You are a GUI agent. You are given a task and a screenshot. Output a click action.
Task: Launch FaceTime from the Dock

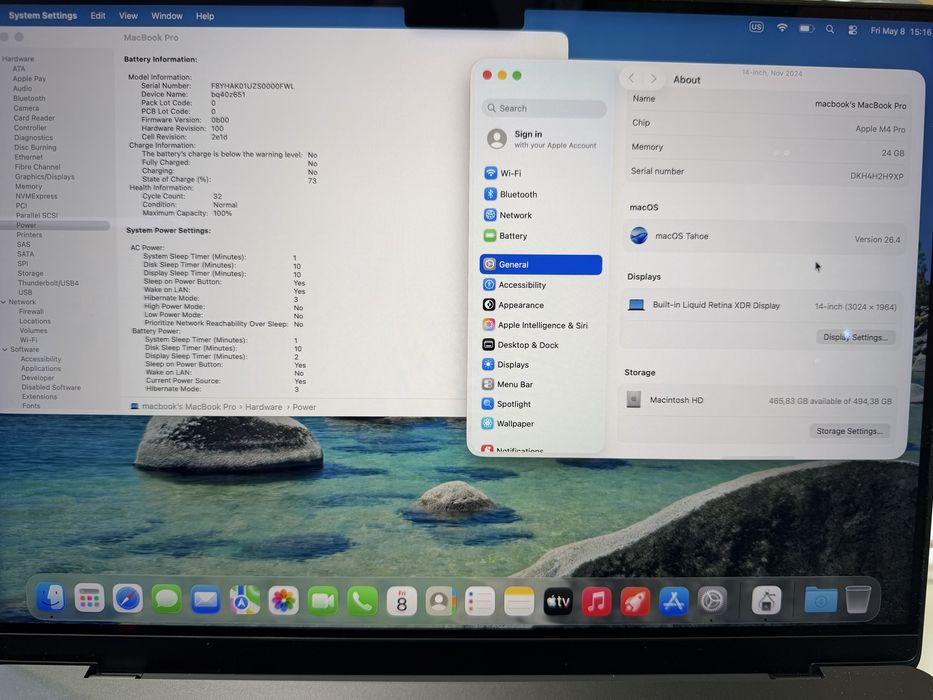point(323,602)
